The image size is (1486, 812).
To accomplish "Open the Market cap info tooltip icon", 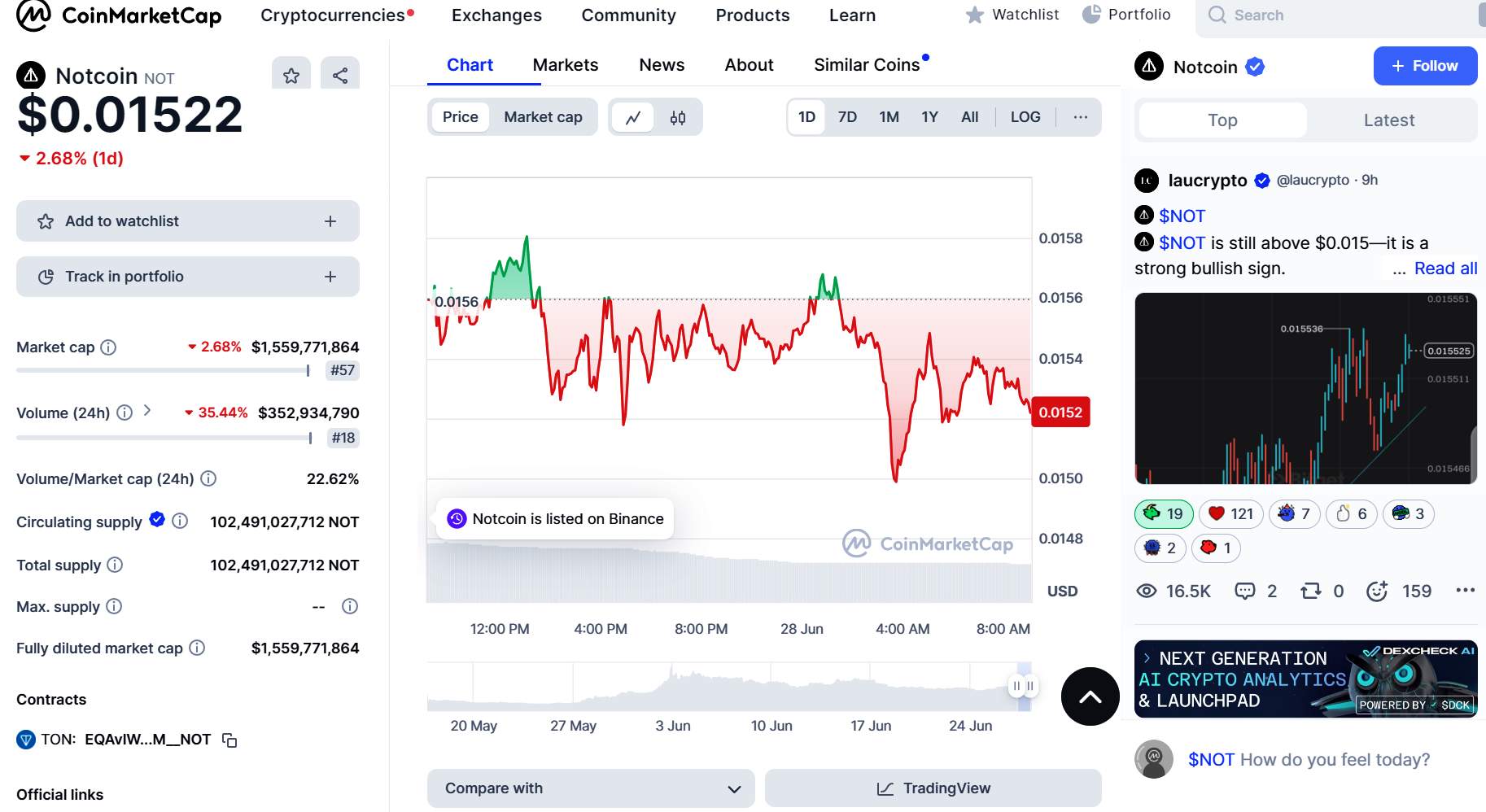I will pos(108,347).
